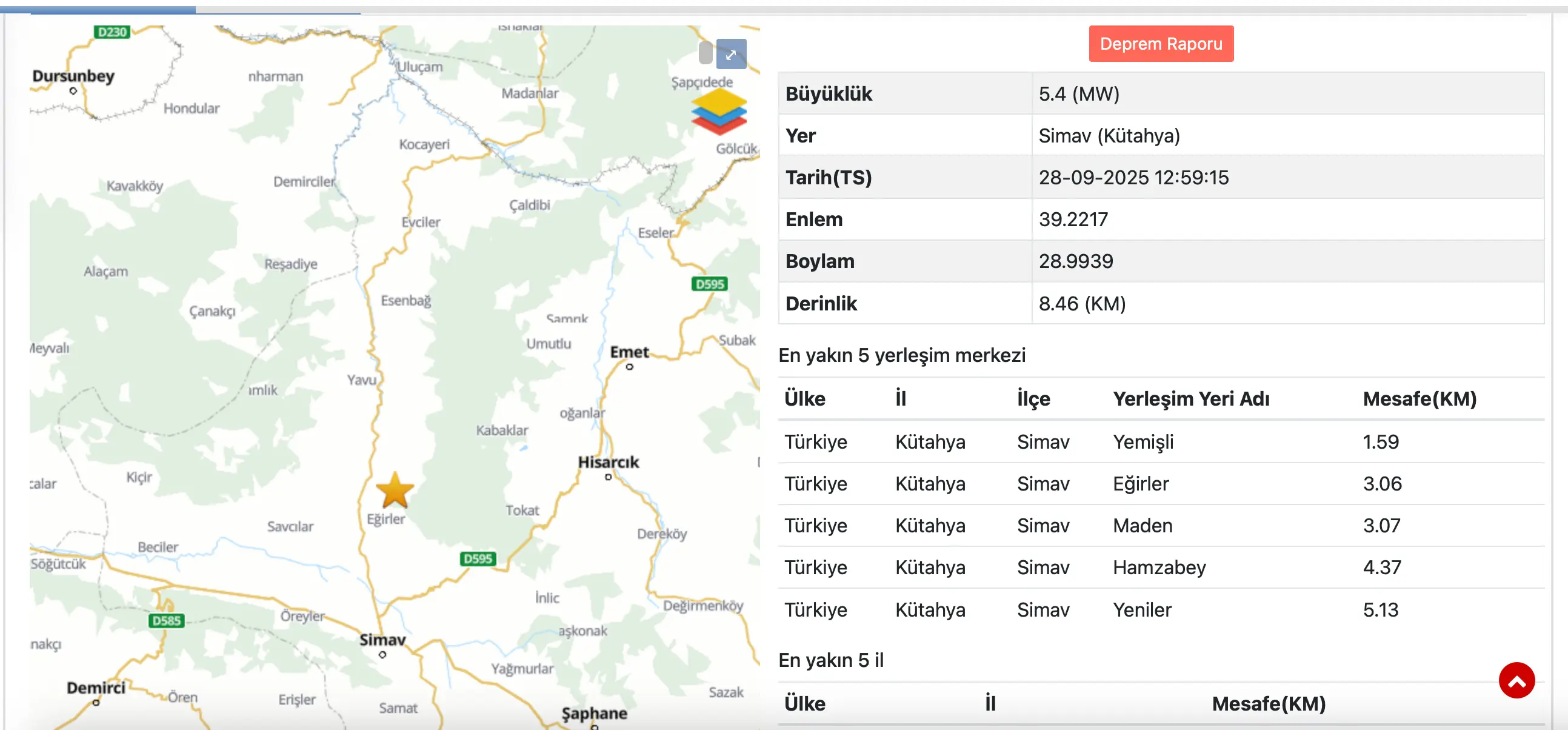Image resolution: width=1568 pixels, height=730 pixels.
Task: Click the En yakın 5 il heading
Action: pos(832,660)
